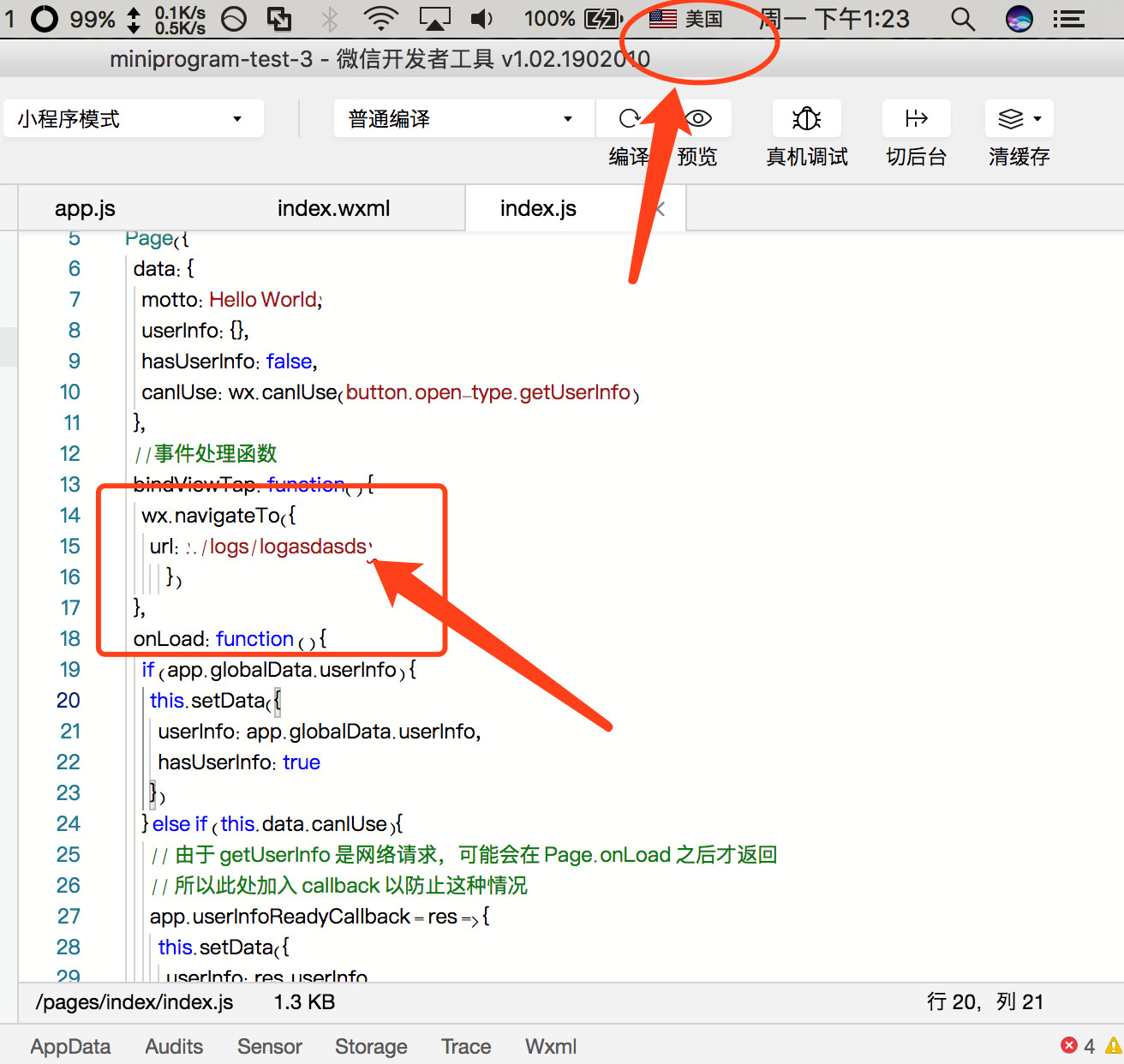1124x1064 pixels.
Task: Click the switch to background icon
Action: tap(916, 118)
